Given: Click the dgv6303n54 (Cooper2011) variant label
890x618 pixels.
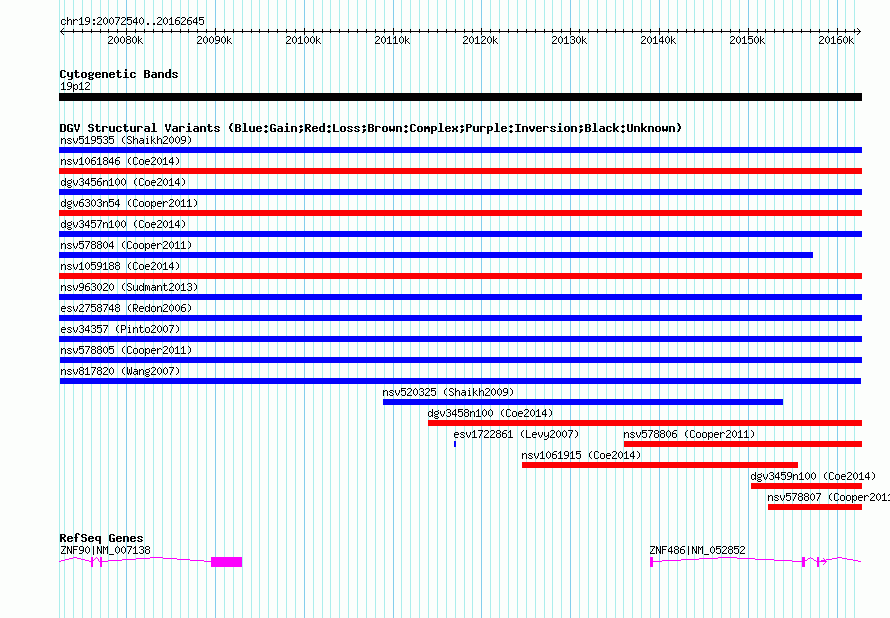Looking at the screenshot, I should [x=129, y=203].
